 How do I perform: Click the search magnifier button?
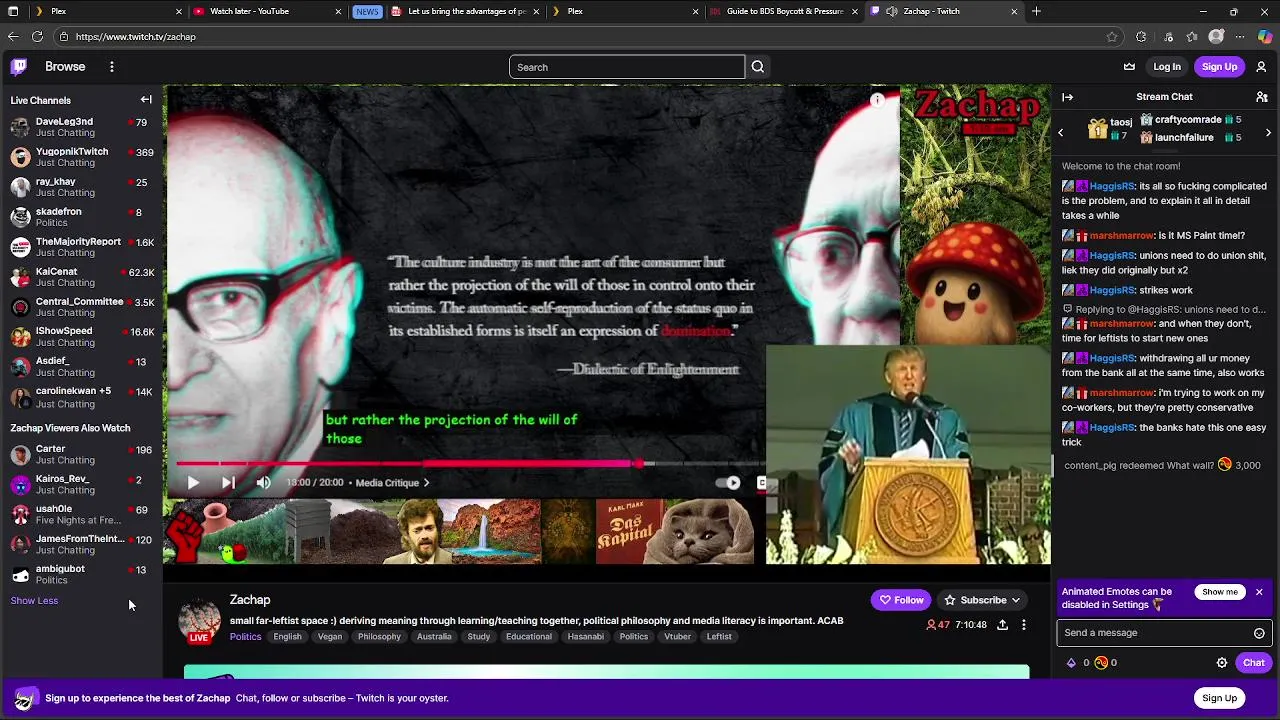pyautogui.click(x=758, y=67)
